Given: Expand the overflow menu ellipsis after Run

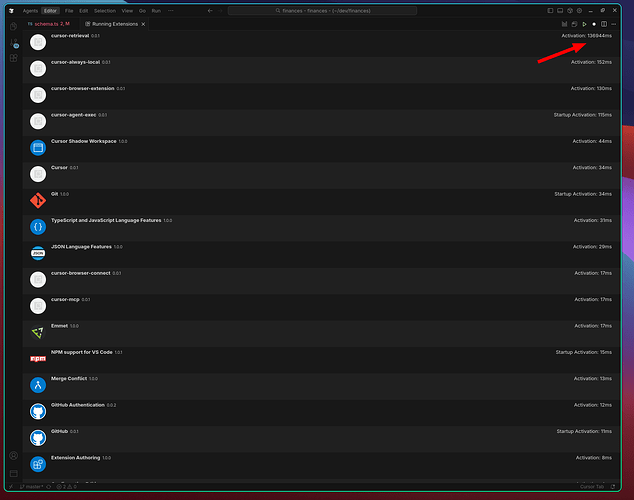Looking at the screenshot, I should point(171,11).
